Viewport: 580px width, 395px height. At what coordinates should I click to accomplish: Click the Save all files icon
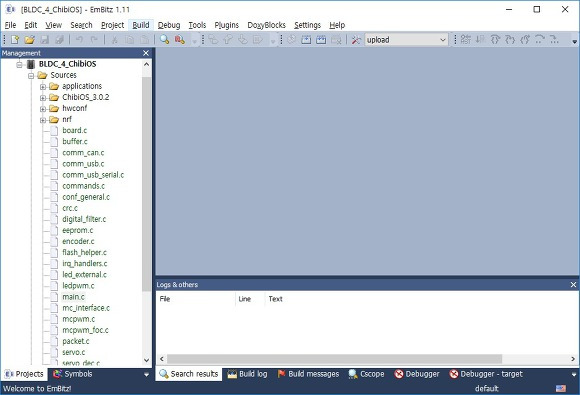[x=59, y=40]
